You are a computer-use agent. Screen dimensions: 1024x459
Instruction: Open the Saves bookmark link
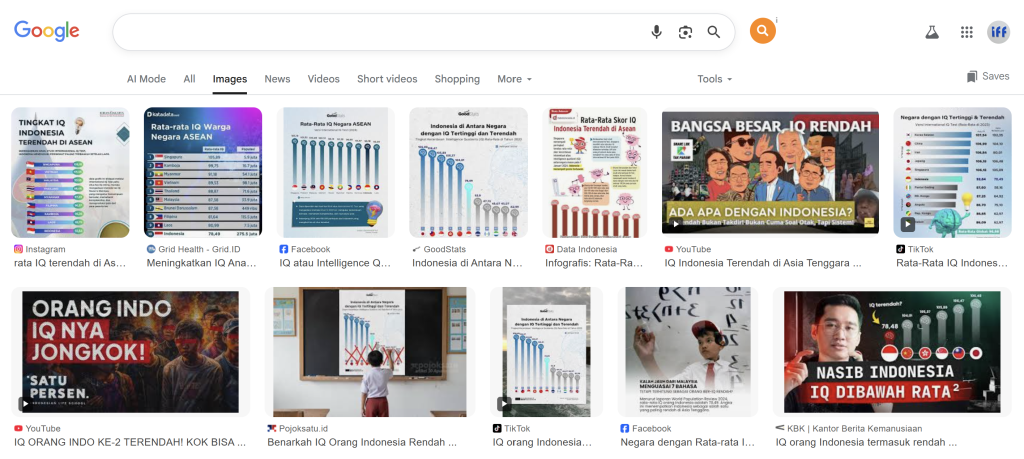(988, 77)
